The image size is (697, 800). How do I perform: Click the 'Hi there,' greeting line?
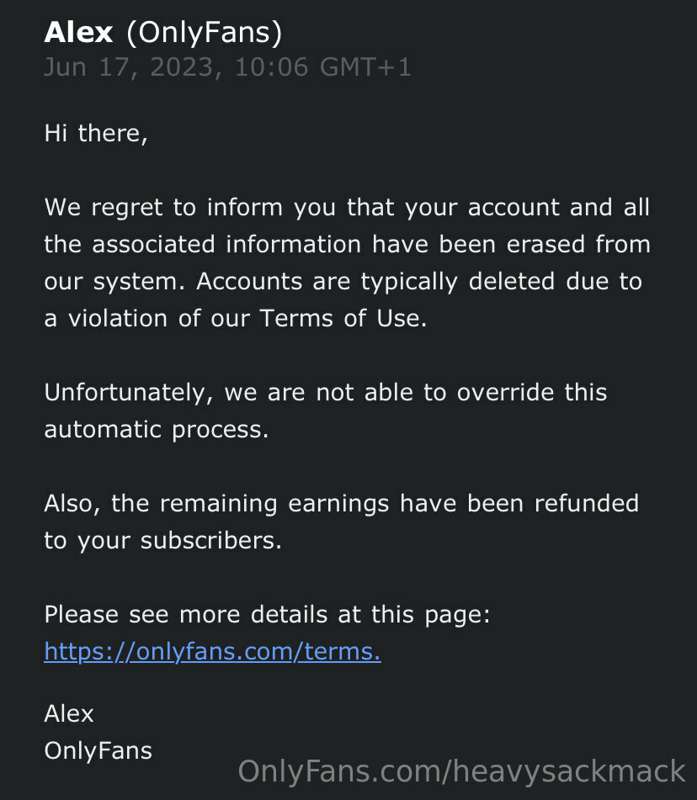pos(96,134)
